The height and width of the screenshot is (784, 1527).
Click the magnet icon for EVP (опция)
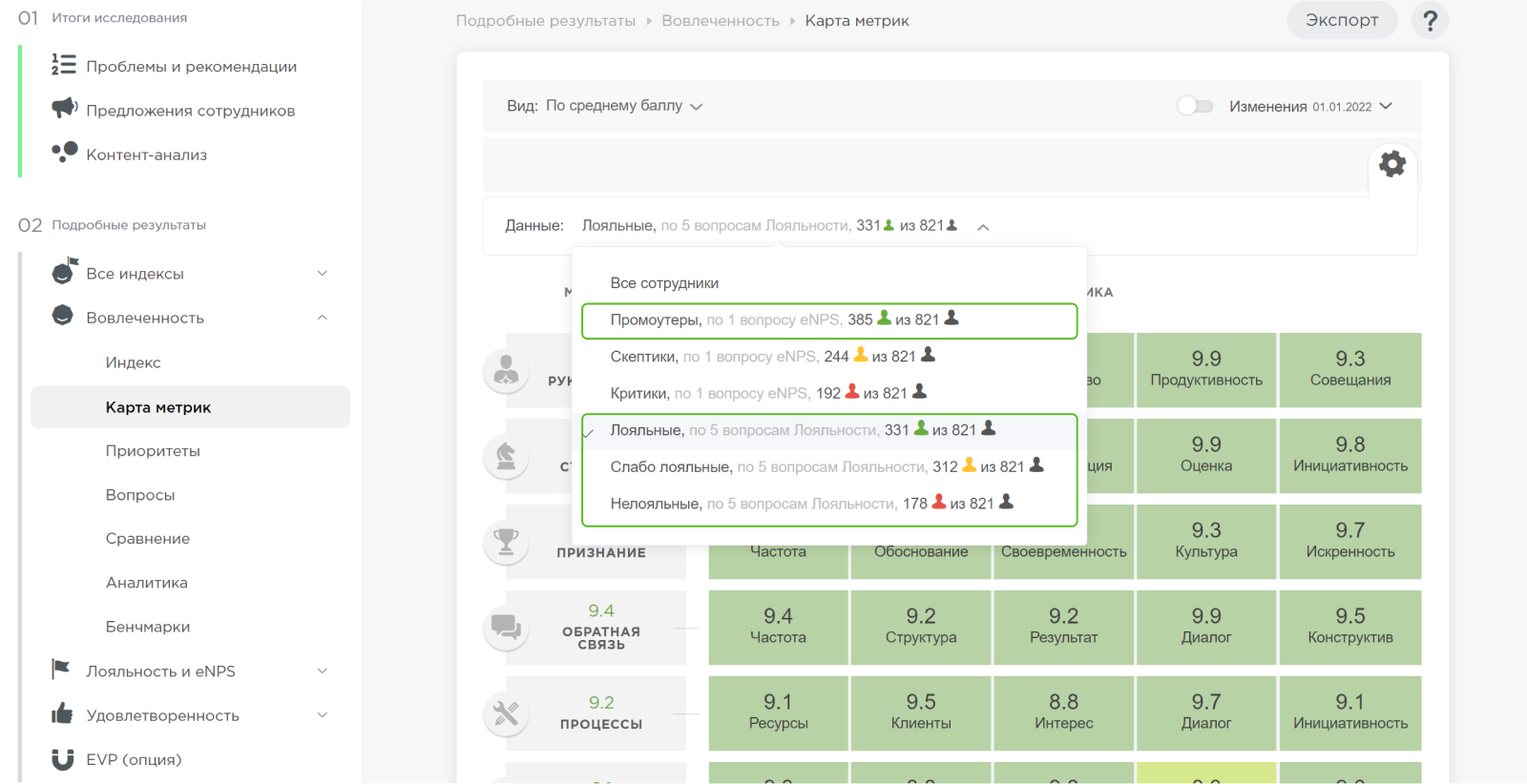click(x=63, y=759)
